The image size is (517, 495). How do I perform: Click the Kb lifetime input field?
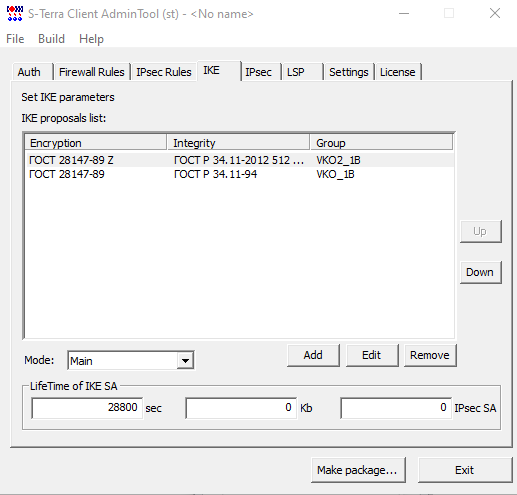tap(241, 408)
